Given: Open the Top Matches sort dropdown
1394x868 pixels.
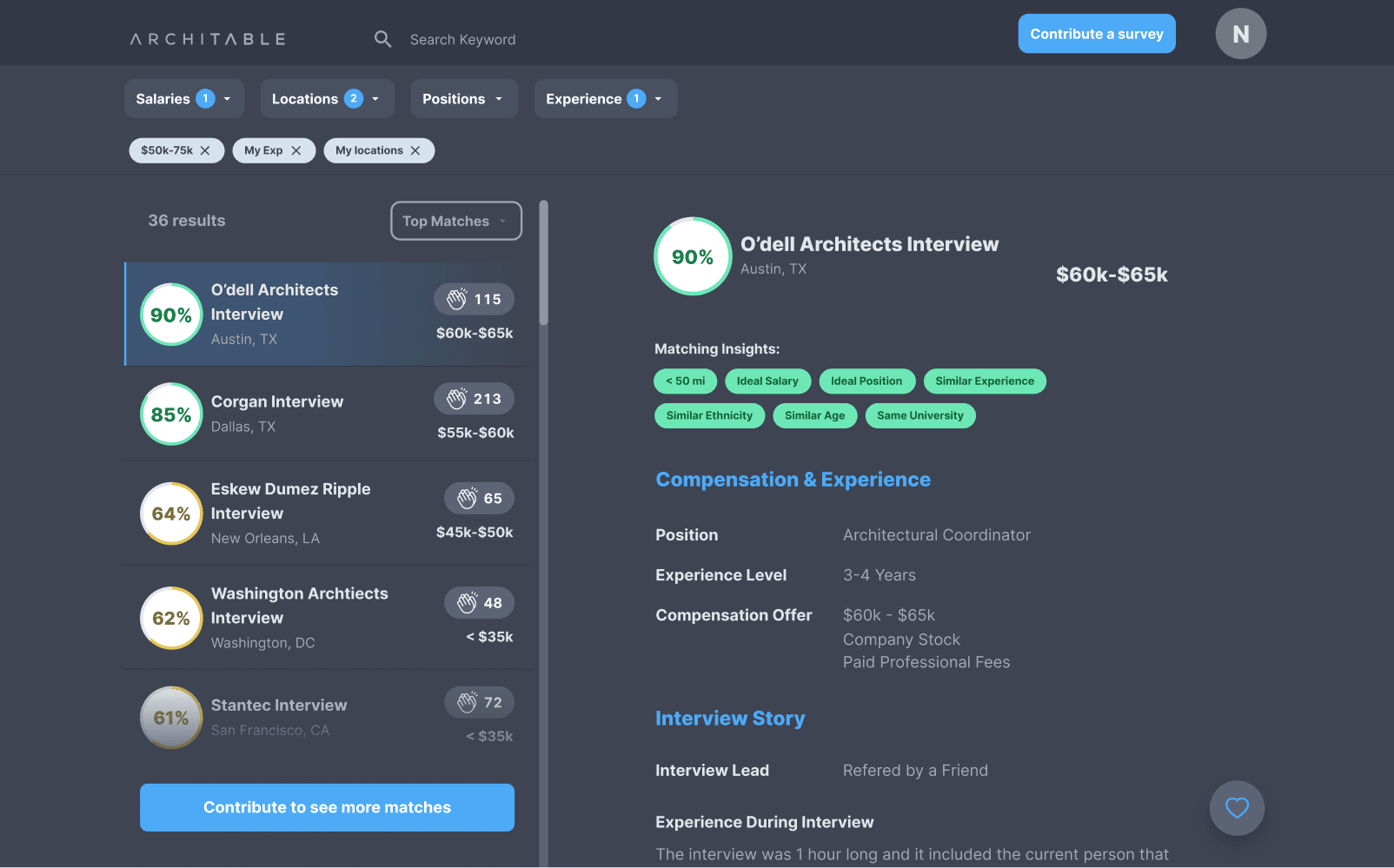Looking at the screenshot, I should tap(455, 221).
